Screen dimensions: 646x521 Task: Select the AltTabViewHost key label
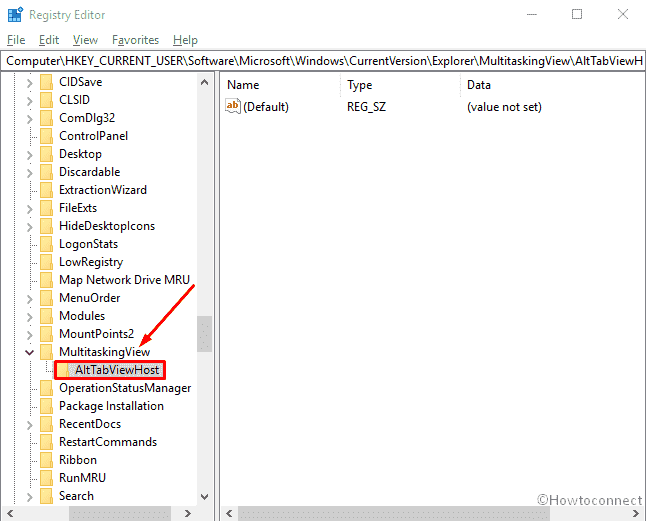tap(117, 370)
